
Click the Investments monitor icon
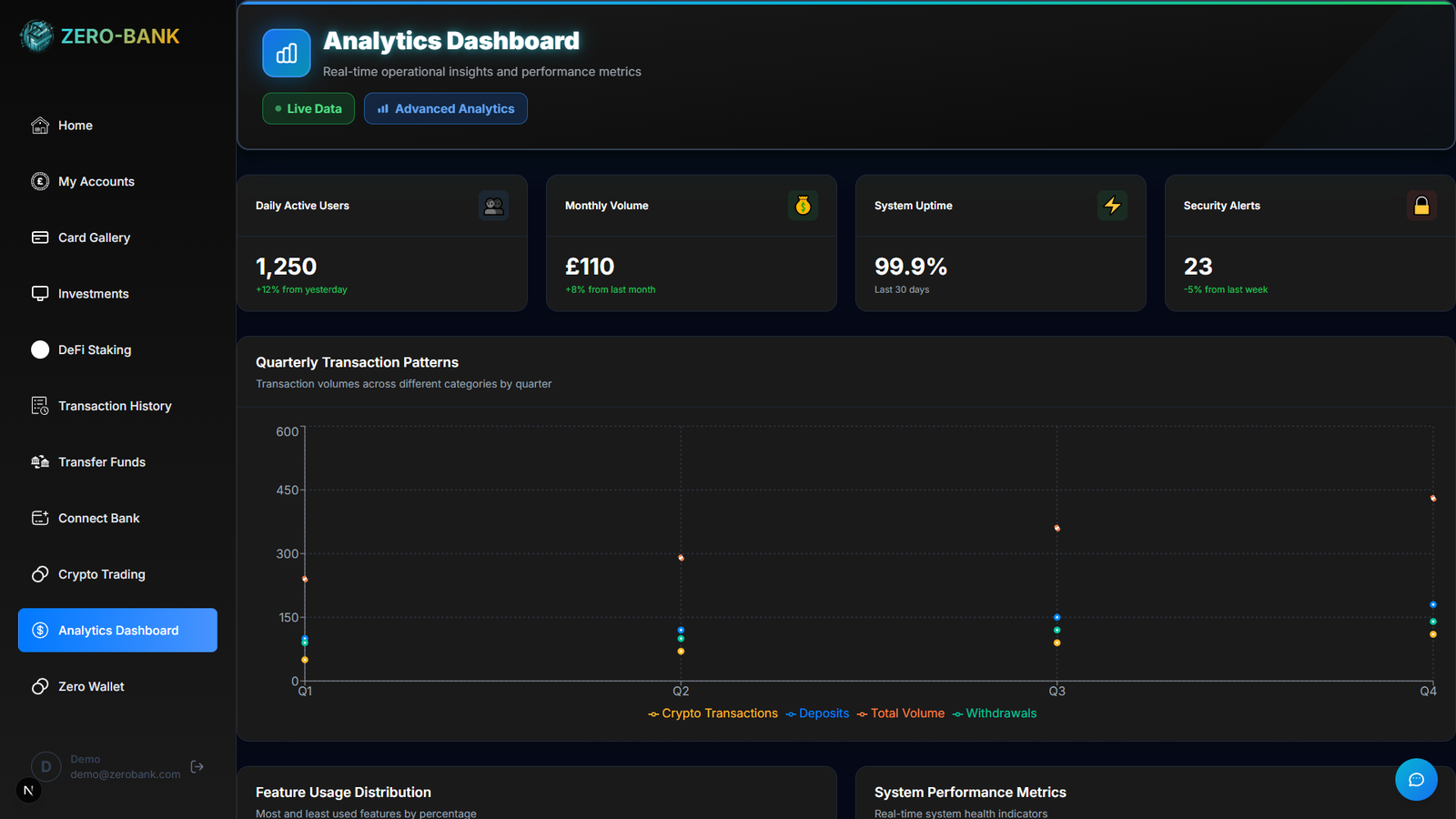coord(40,294)
